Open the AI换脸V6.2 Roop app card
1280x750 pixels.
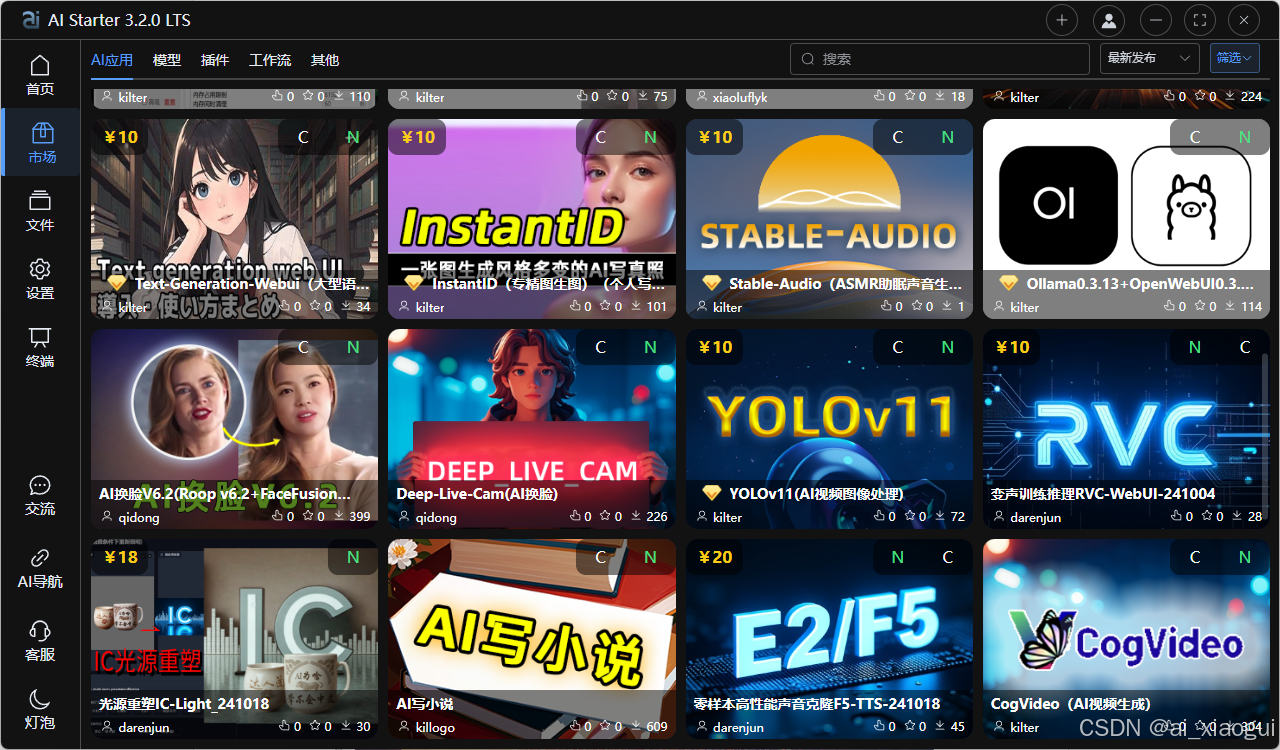coord(235,429)
